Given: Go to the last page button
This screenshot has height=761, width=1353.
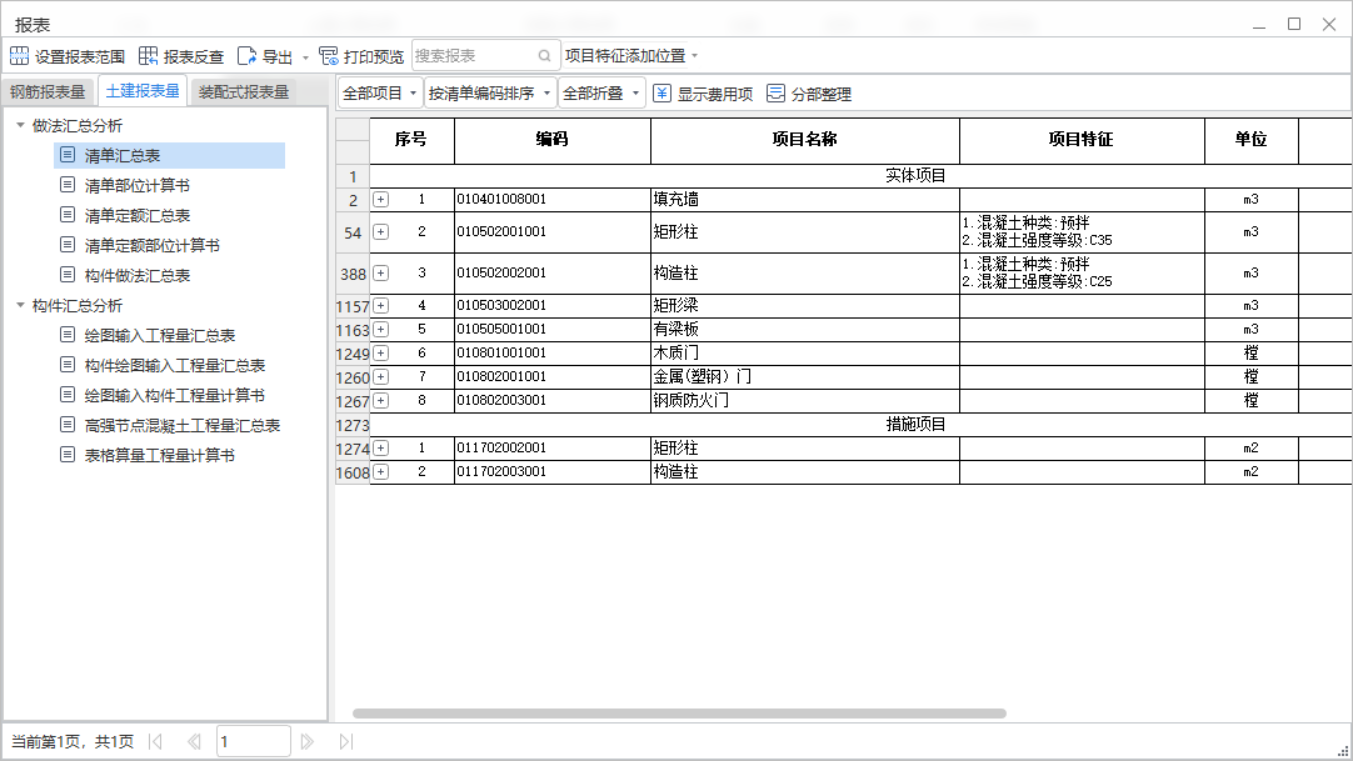Looking at the screenshot, I should (346, 741).
